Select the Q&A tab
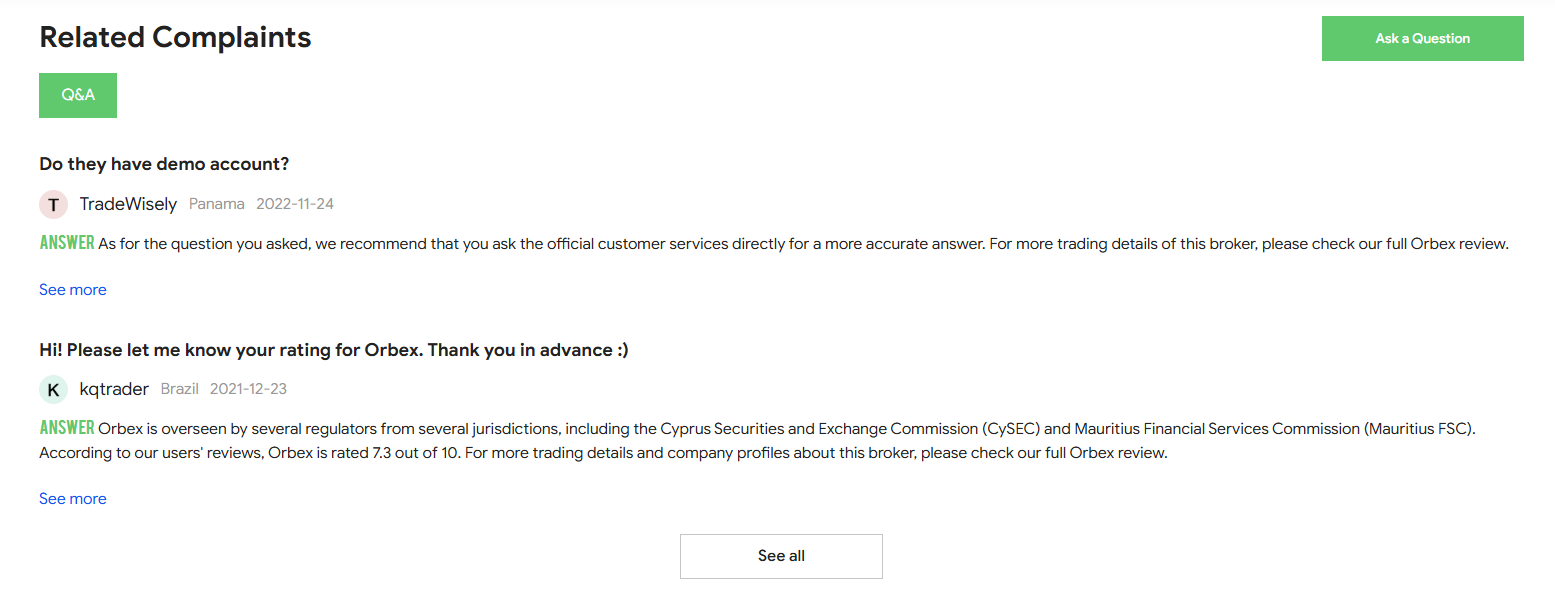Image resolution: width=1555 pixels, height=605 pixels. 78,95
